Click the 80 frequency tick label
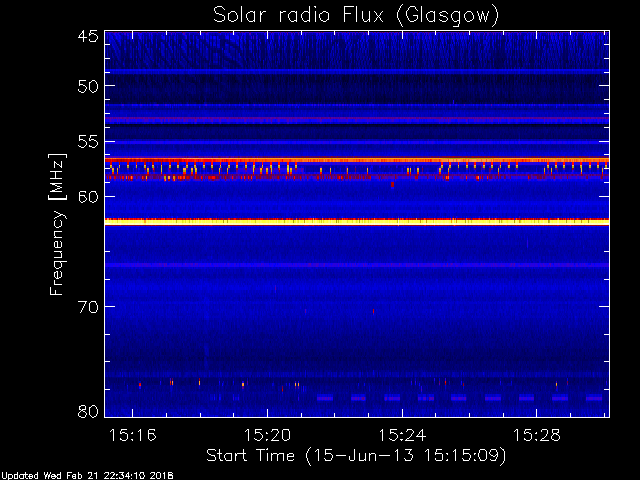The image size is (640, 480). [x=88, y=411]
